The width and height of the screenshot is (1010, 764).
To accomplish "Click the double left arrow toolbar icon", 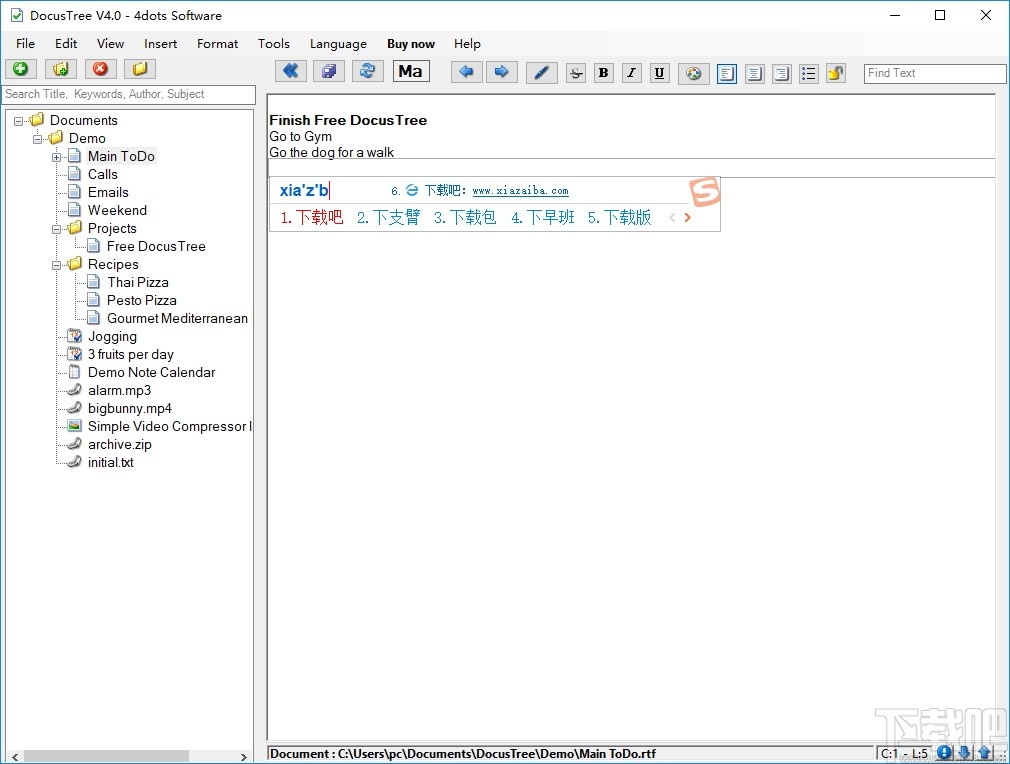I will tap(290, 71).
